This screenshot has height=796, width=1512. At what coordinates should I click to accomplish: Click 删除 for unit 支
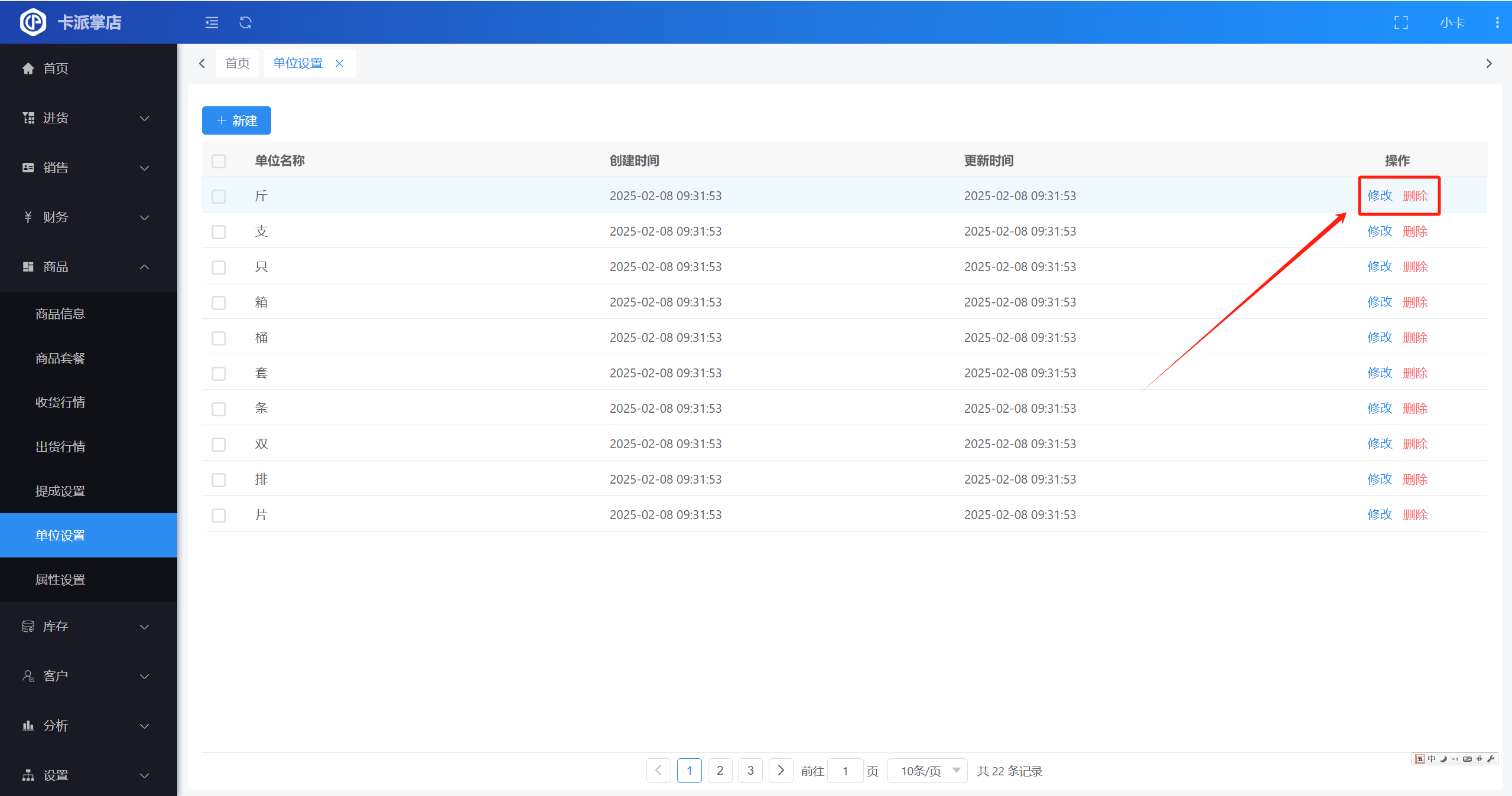pos(1415,231)
